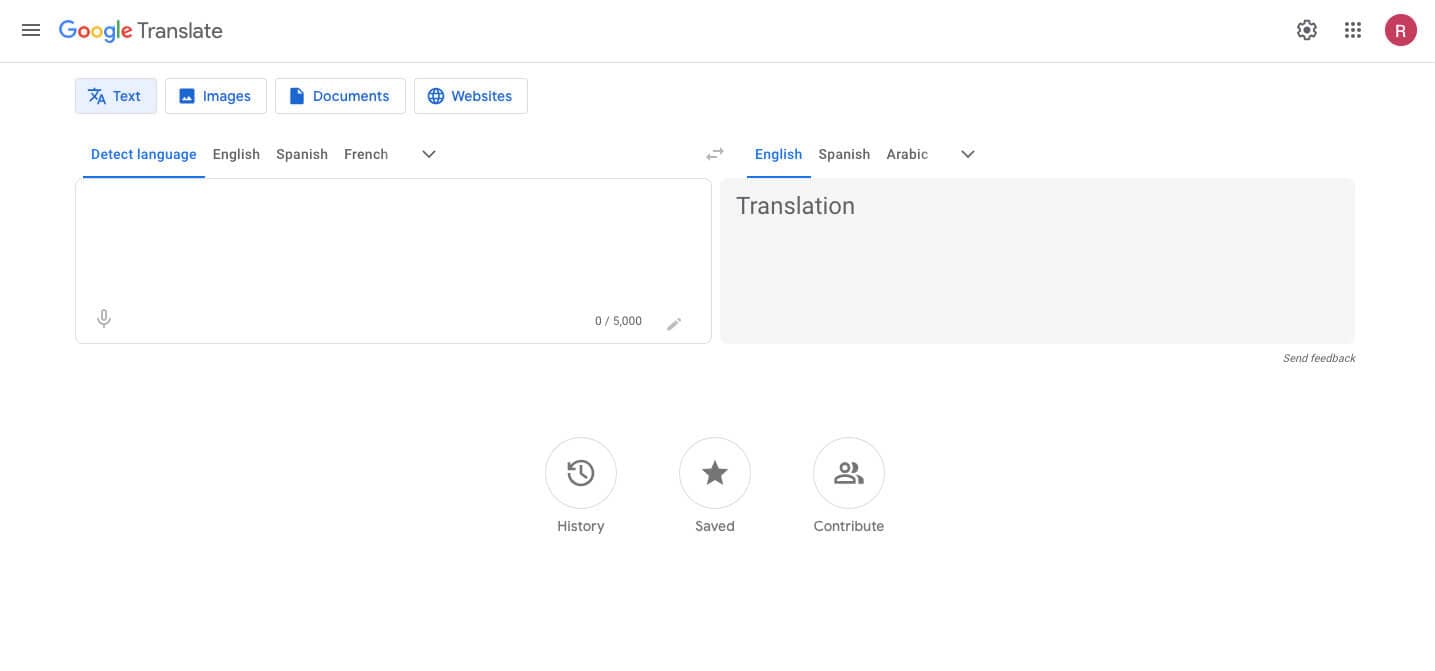
Task: View Saved translations star
Action: (715, 473)
